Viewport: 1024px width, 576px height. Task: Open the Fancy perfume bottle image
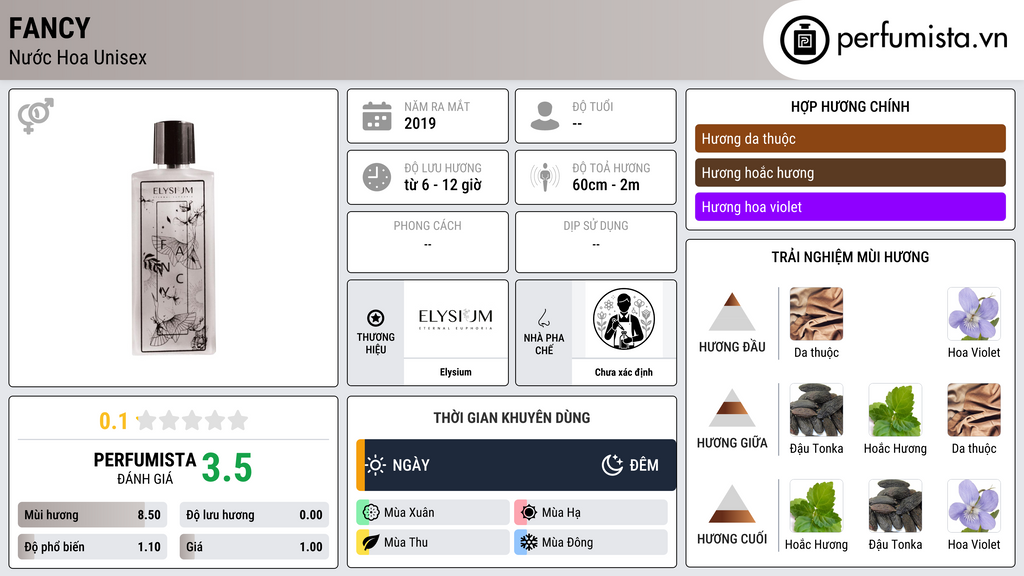coord(173,238)
